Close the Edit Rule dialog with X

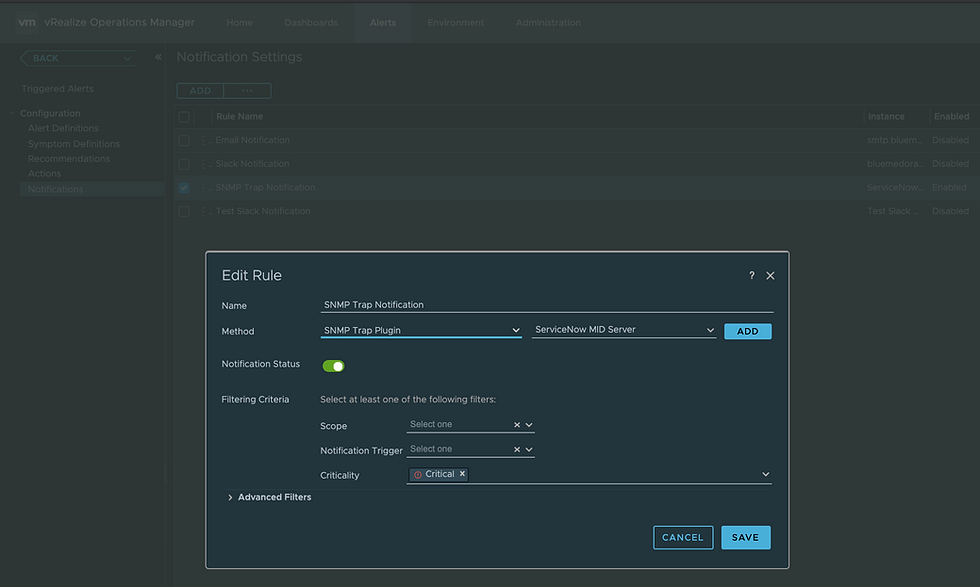[770, 276]
